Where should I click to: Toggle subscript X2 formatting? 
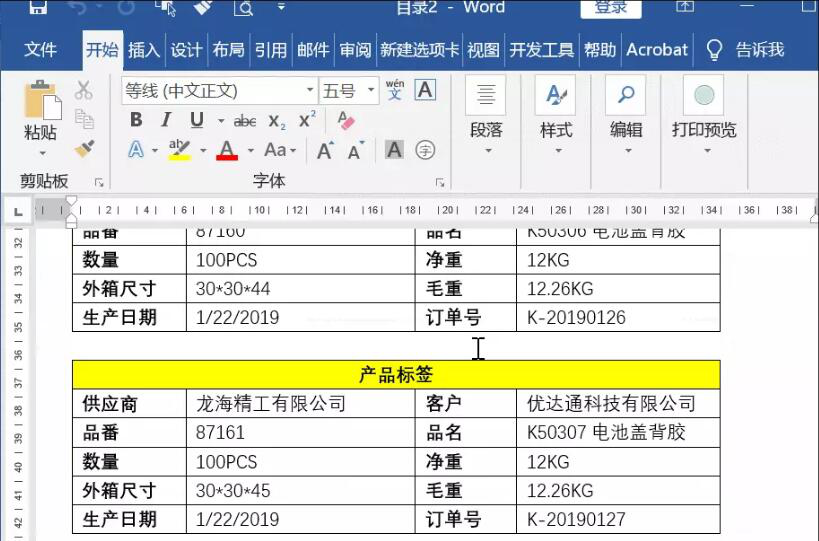point(277,122)
